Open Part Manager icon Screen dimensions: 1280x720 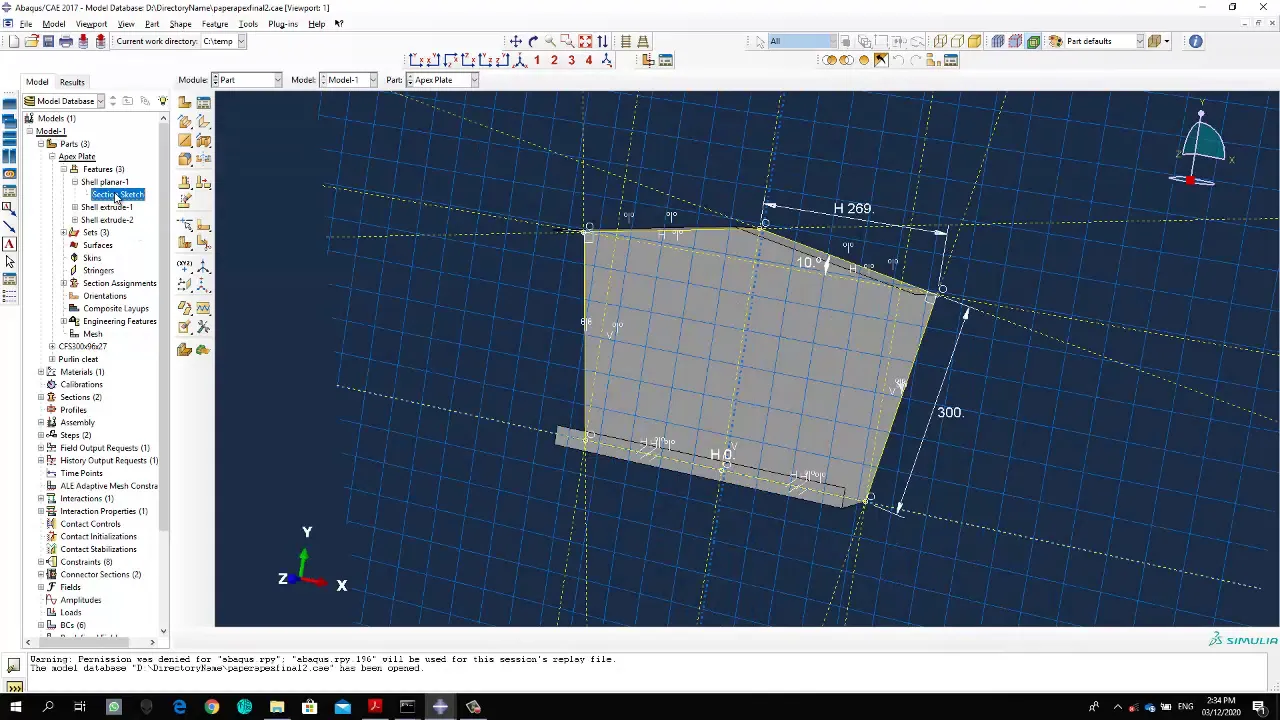(203, 102)
